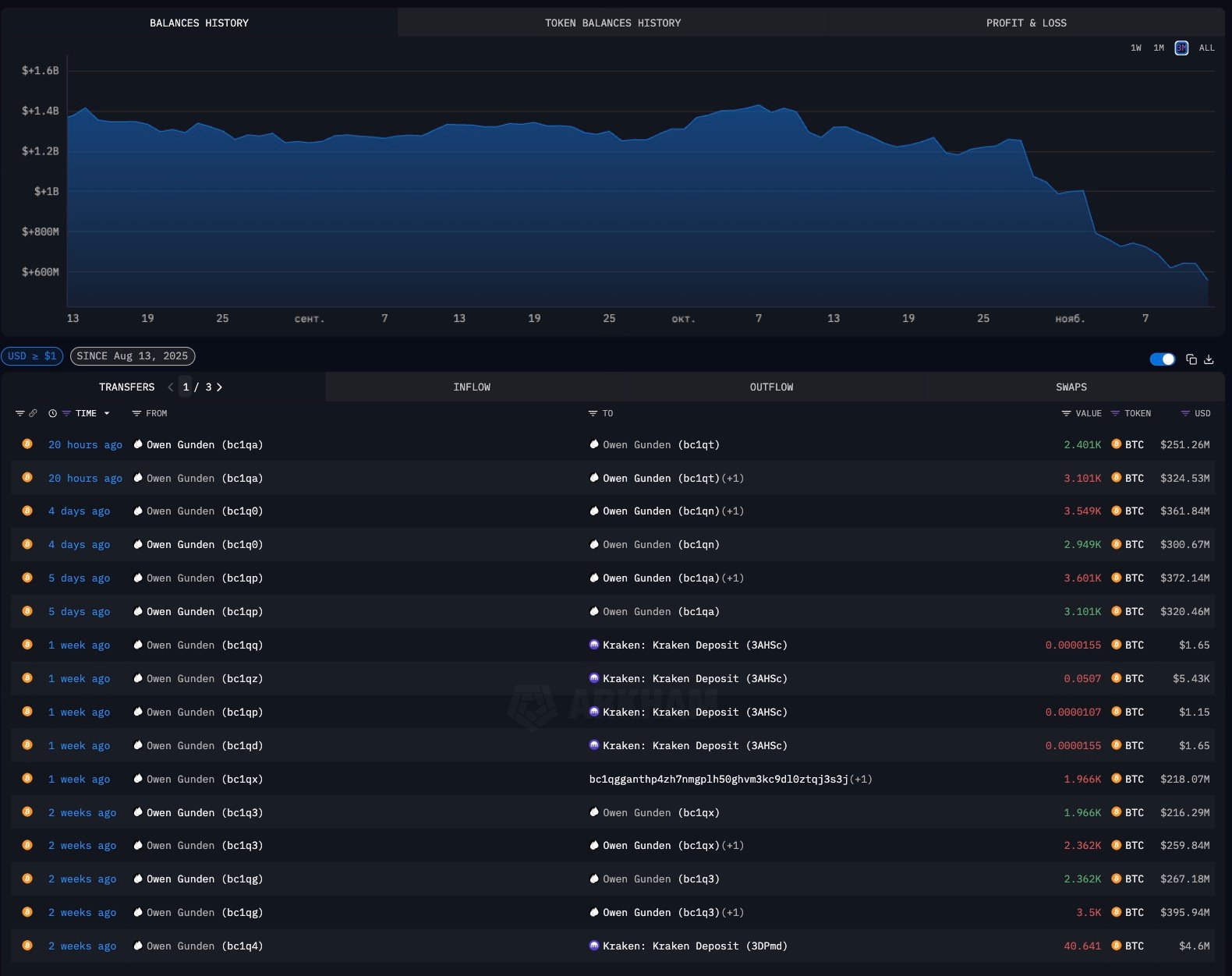Open the filter icon next to TO
The image size is (1232, 976).
(x=593, y=413)
